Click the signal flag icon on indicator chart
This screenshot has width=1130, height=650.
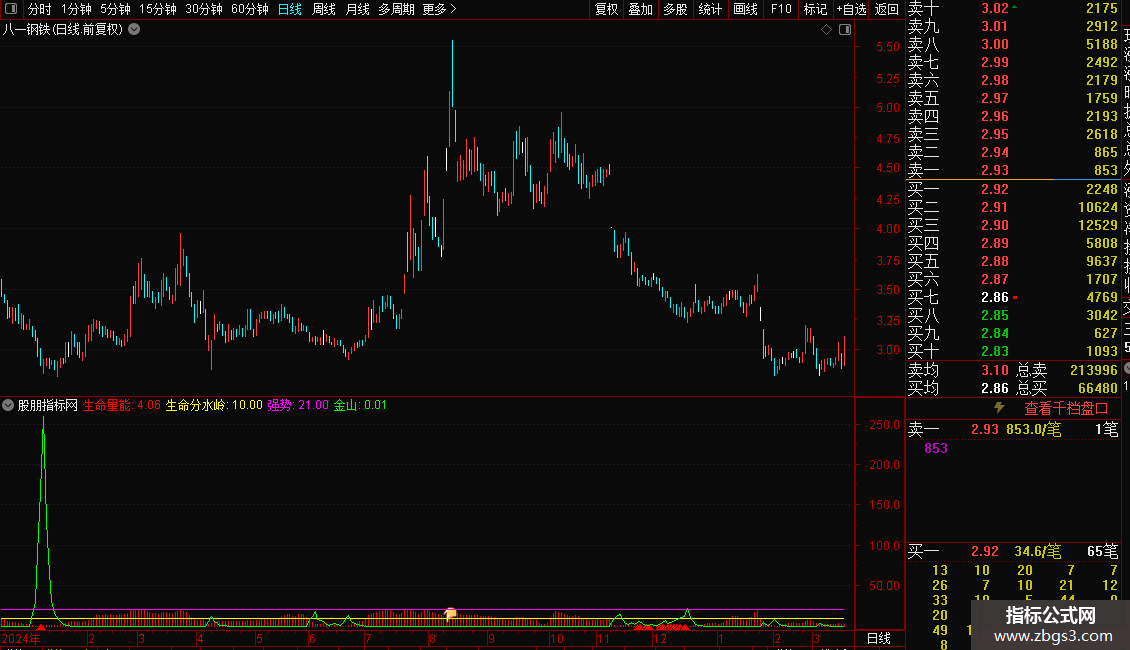pos(450,613)
